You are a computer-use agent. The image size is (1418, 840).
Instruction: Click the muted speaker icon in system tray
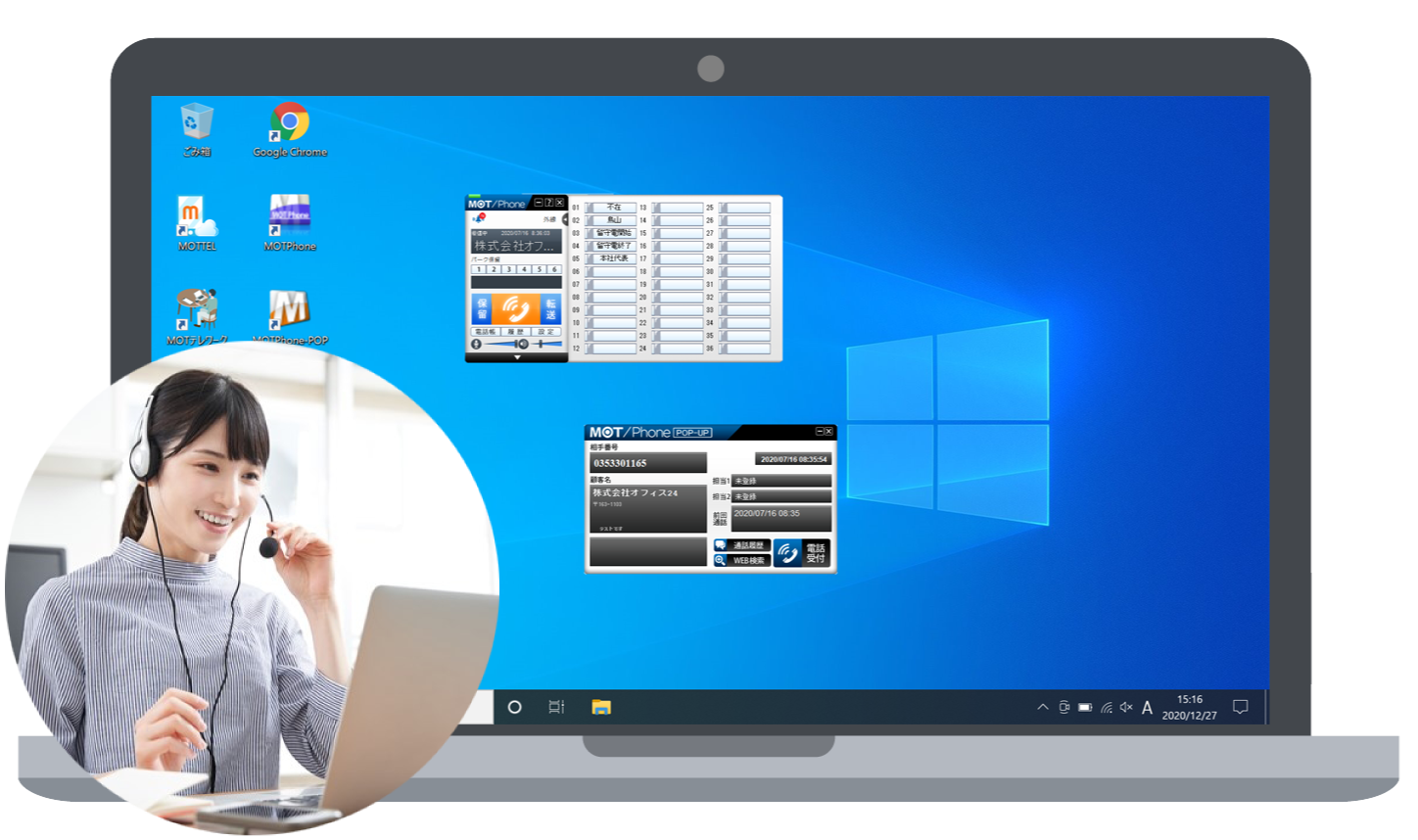[x=1126, y=707]
